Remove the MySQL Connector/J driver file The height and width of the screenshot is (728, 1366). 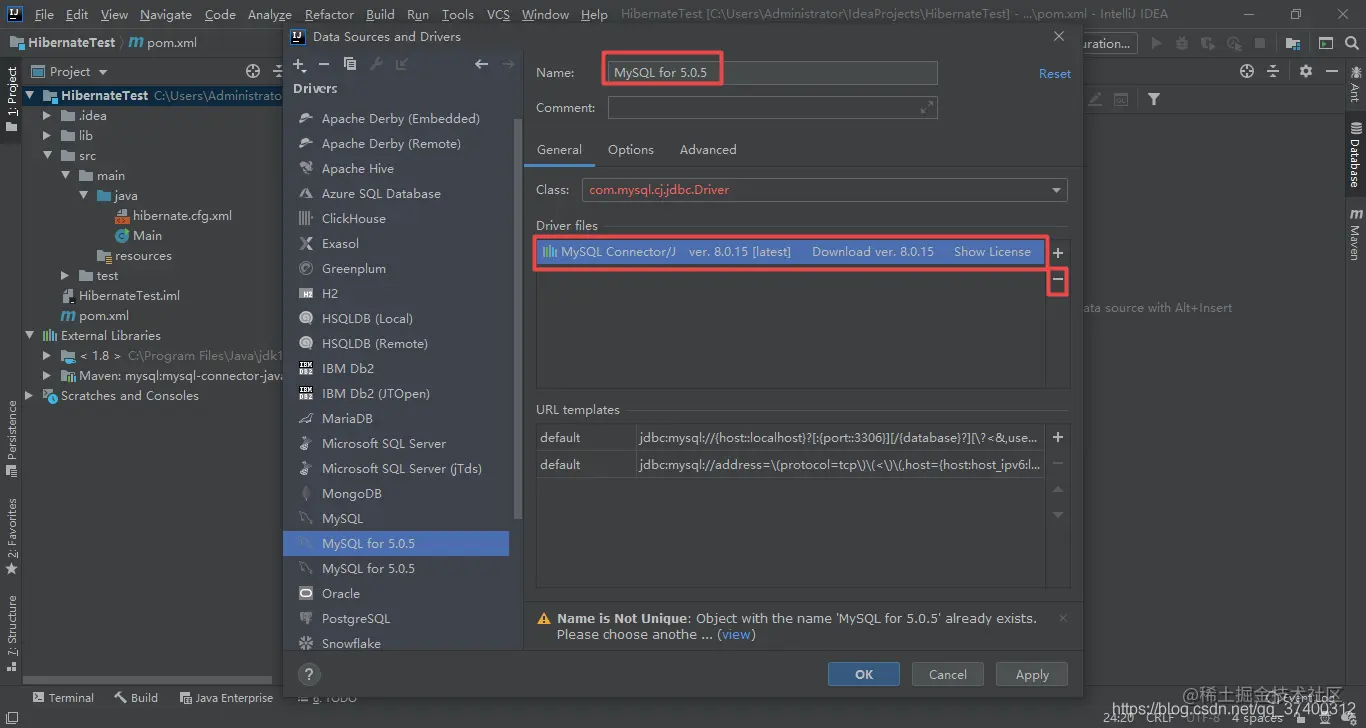pyautogui.click(x=1058, y=282)
